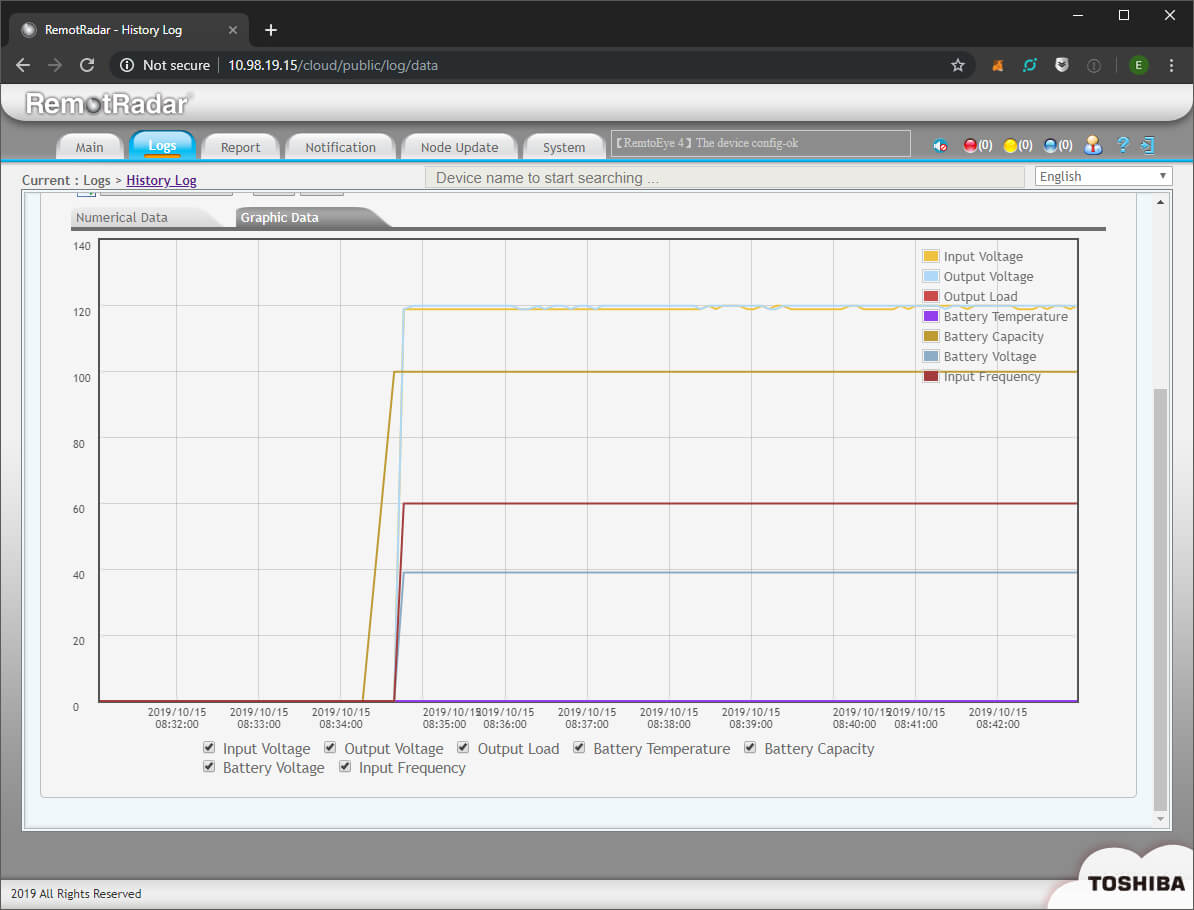
Task: Bookmark this page with the star icon
Action: (x=957, y=65)
